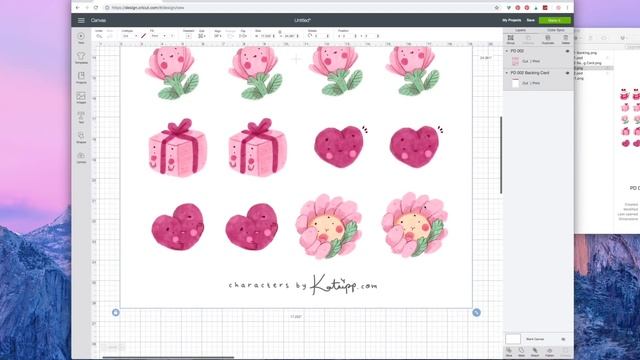Click the canvas vertical scrollbar
Viewport: 640px width, 360px height.
pos(501,155)
